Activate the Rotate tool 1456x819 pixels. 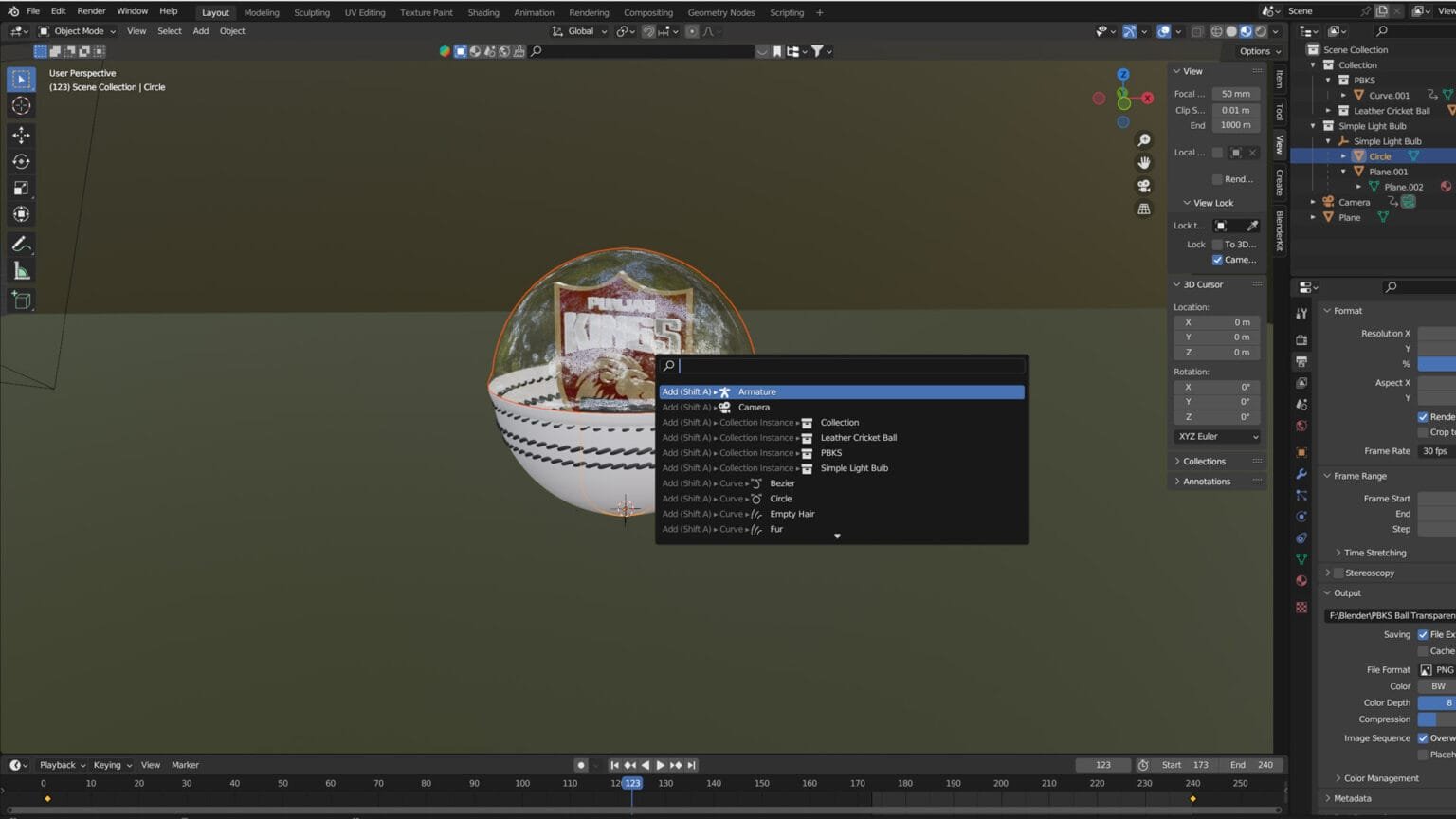(21, 161)
